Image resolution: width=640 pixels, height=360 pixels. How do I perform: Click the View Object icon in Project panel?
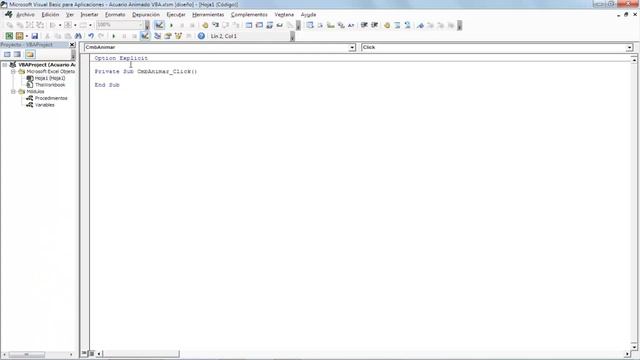pyautogui.click(x=17, y=54)
